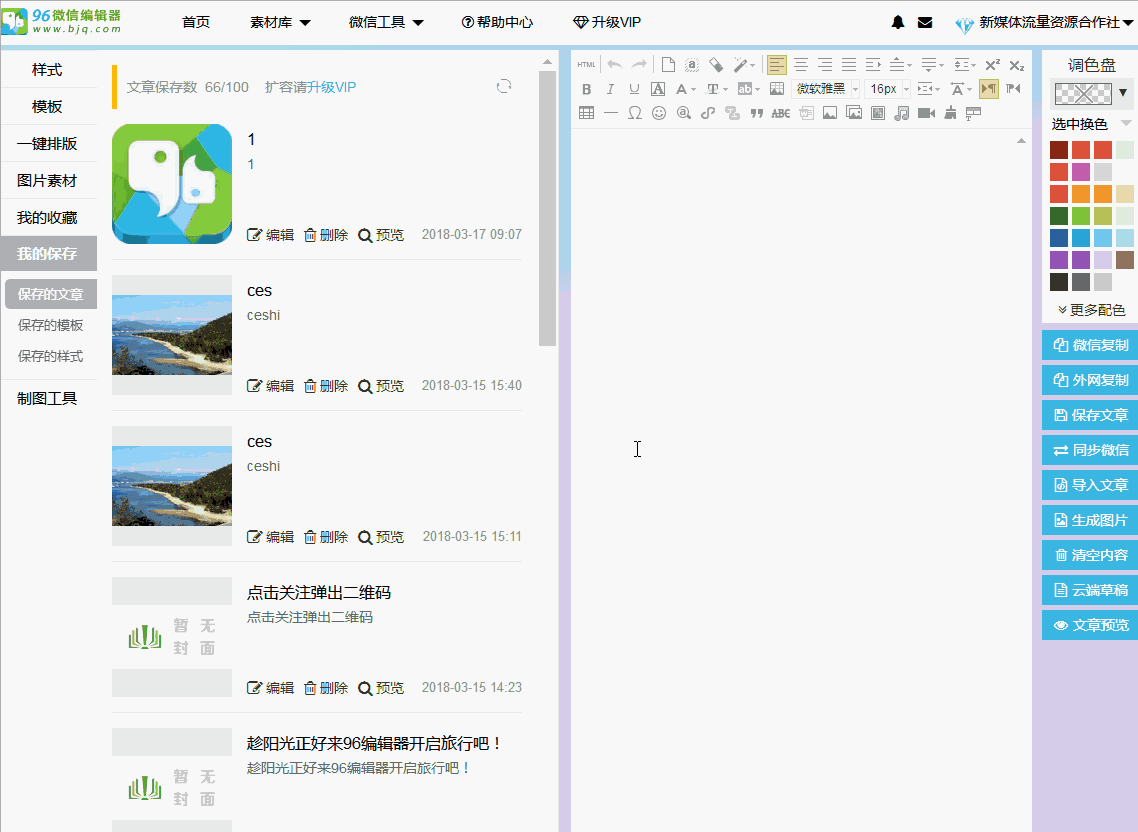Click the 保存文章 button
Screen dimensions: 1138x832
tap(1090, 415)
